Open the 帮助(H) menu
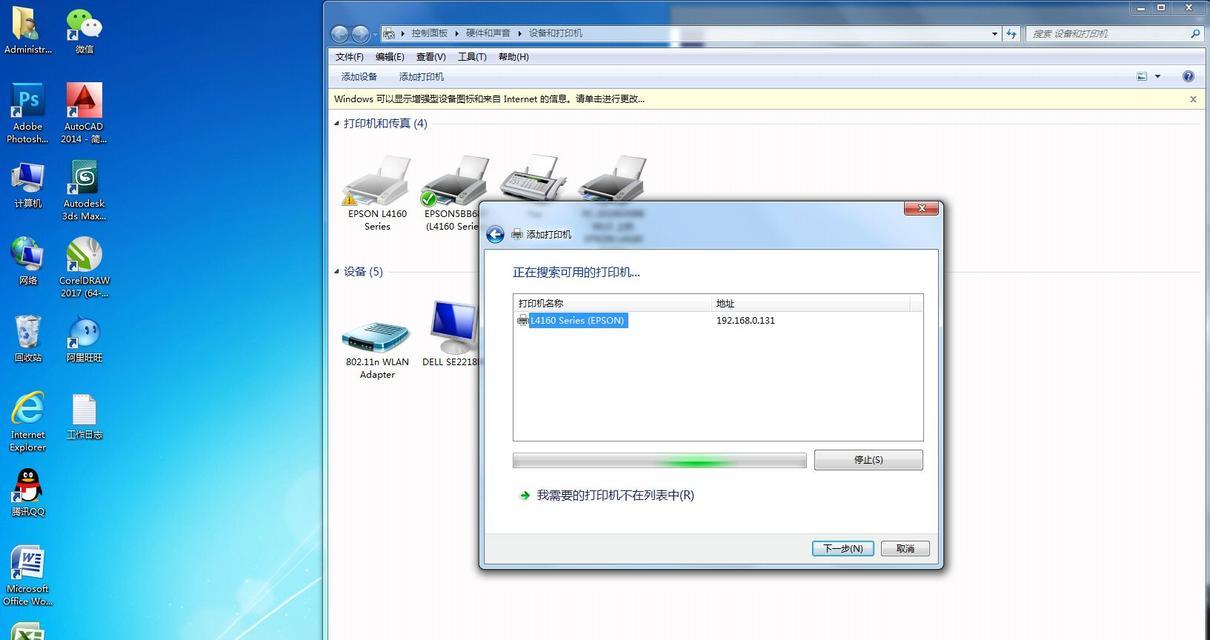This screenshot has height=640, width=1210. pyautogui.click(x=513, y=56)
